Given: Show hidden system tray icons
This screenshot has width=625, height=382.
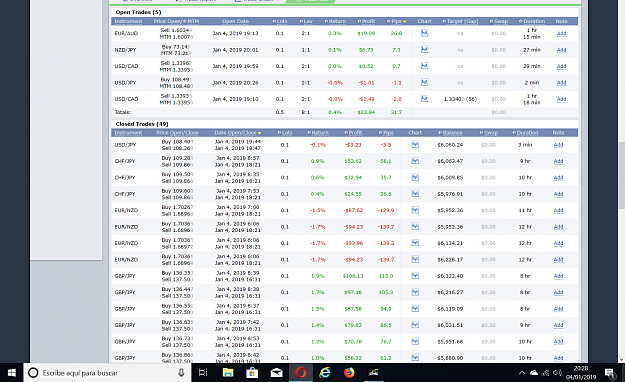Looking at the screenshot, I should [x=522, y=373].
